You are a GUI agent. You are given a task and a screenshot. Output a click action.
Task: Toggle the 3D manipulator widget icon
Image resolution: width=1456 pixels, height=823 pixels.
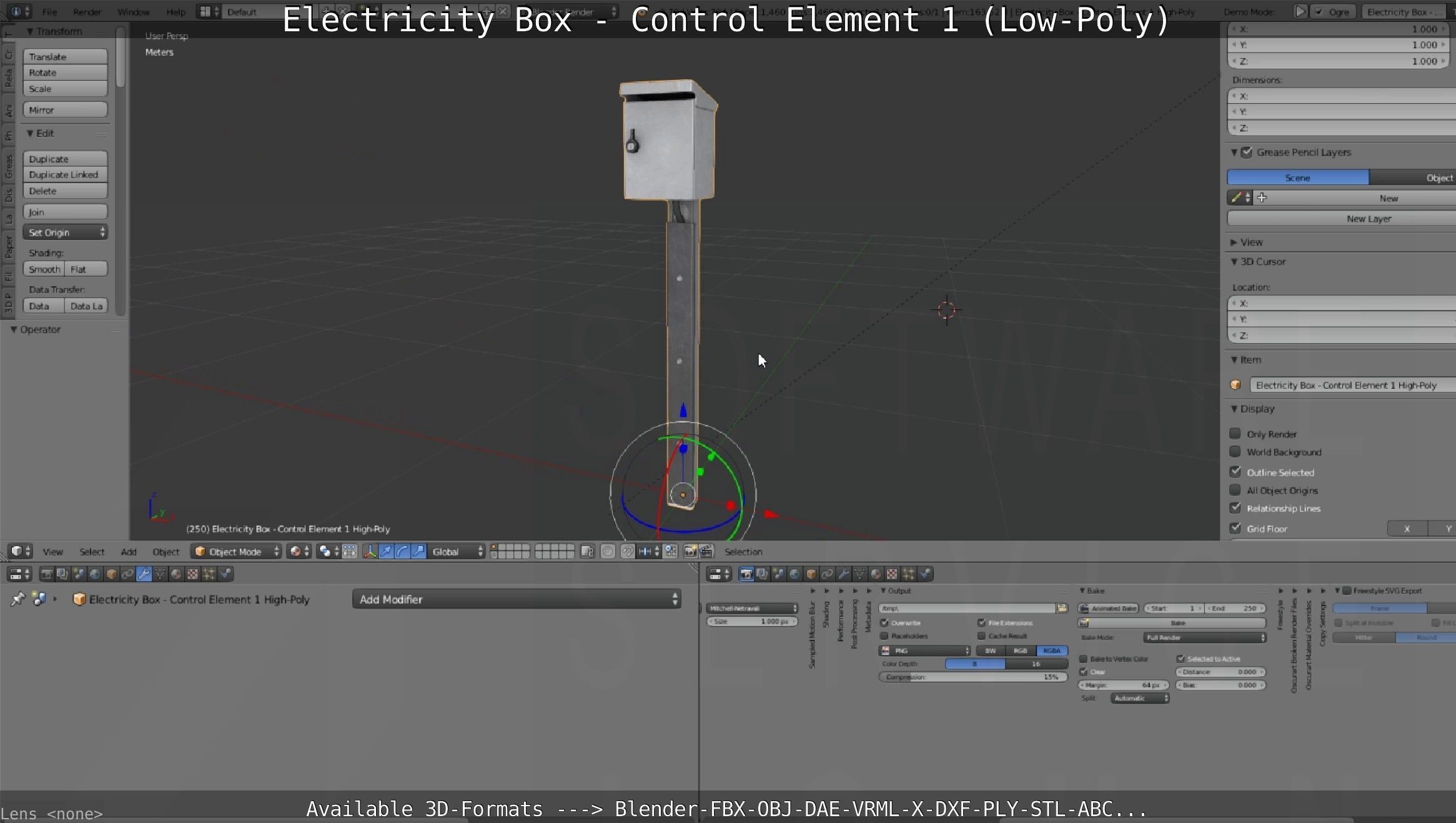pos(370,551)
